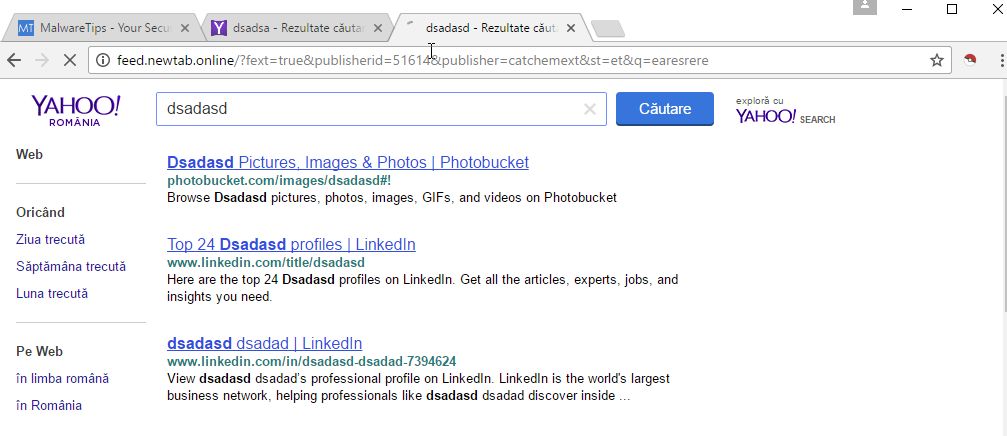The height and width of the screenshot is (436, 1007).
Task: Filter results by Săptămâna trecută
Action: [71, 266]
